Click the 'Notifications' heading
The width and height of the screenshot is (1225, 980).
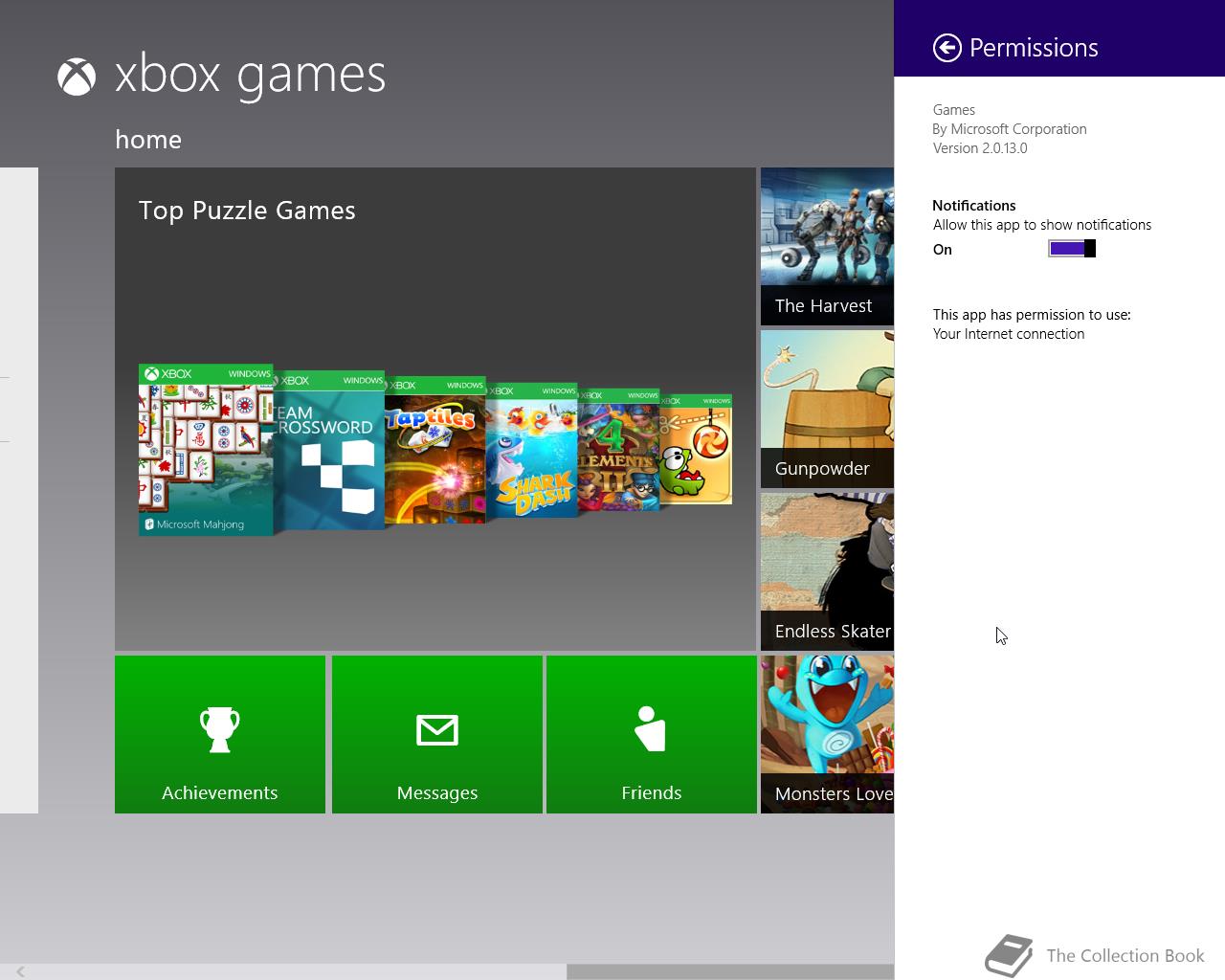pos(974,206)
